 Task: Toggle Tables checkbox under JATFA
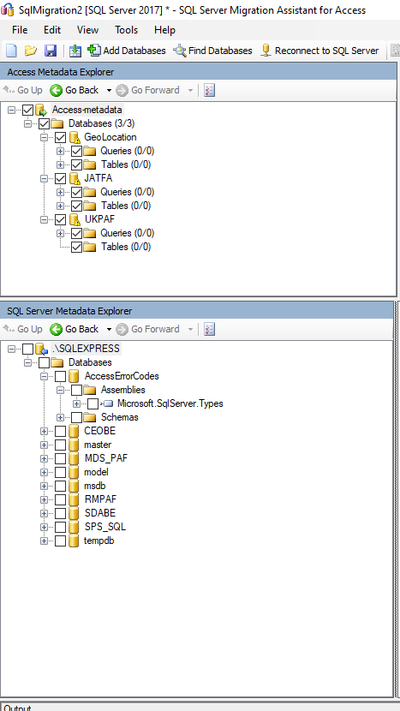click(77, 206)
